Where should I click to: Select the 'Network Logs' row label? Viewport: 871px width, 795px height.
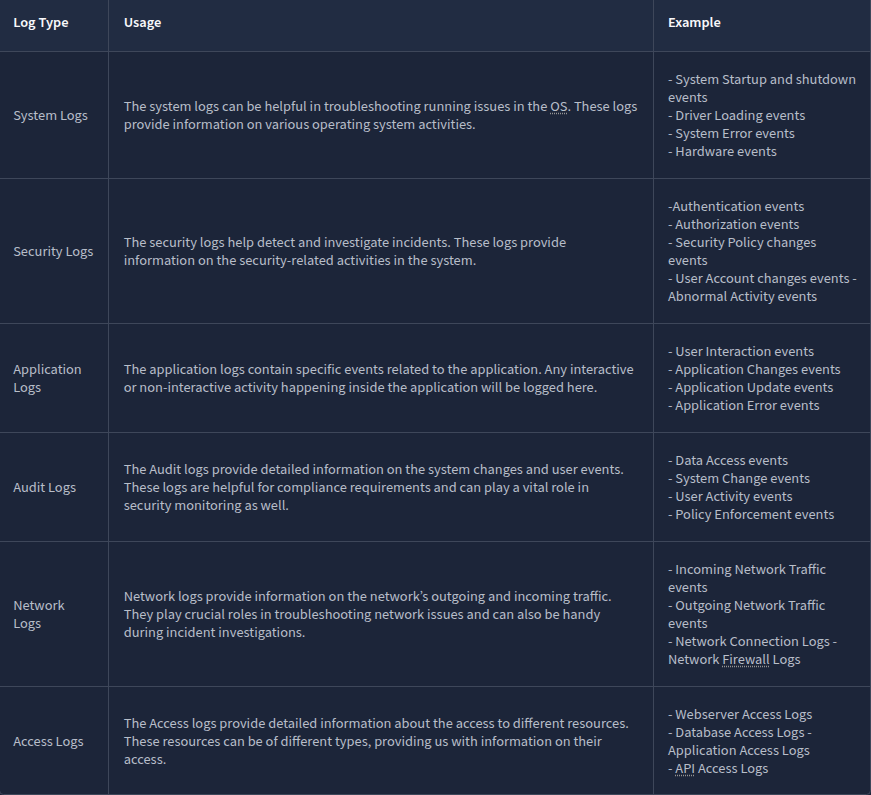click(x=38, y=615)
